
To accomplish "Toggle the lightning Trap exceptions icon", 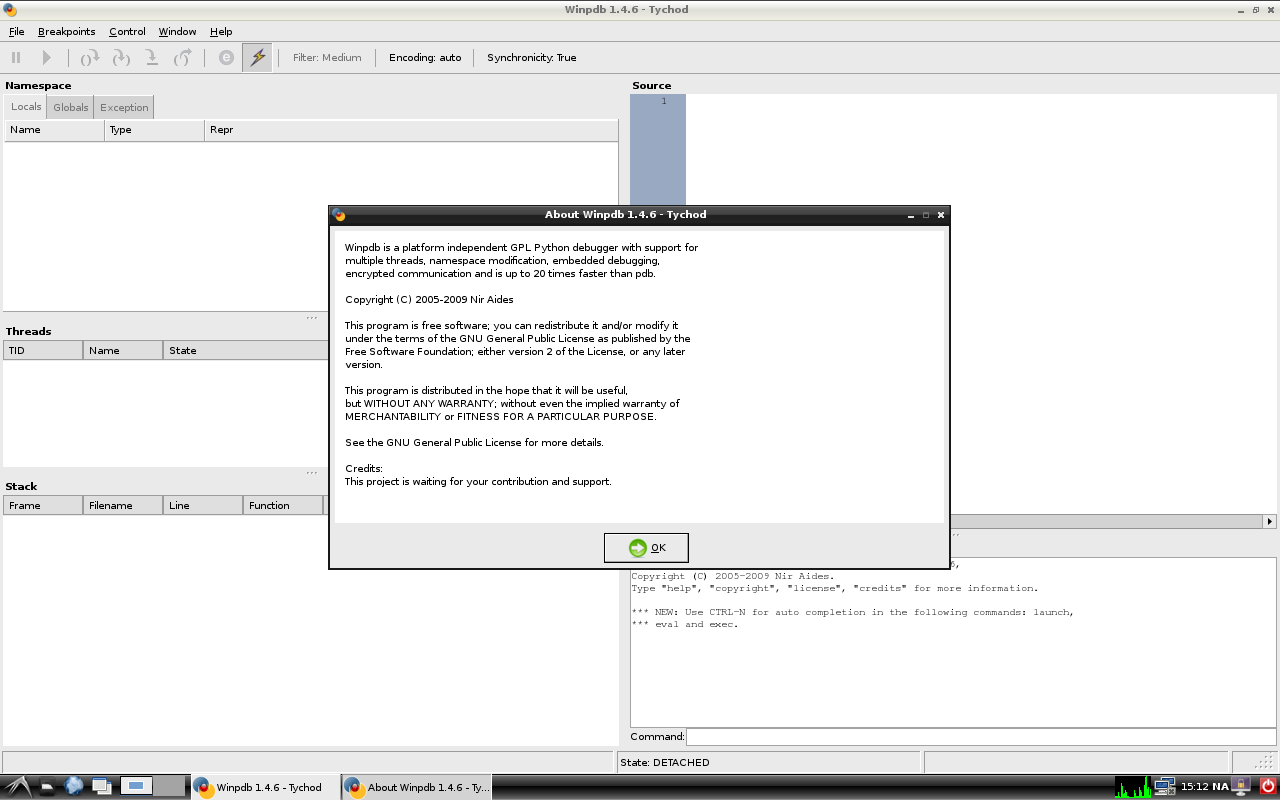I will point(257,58).
